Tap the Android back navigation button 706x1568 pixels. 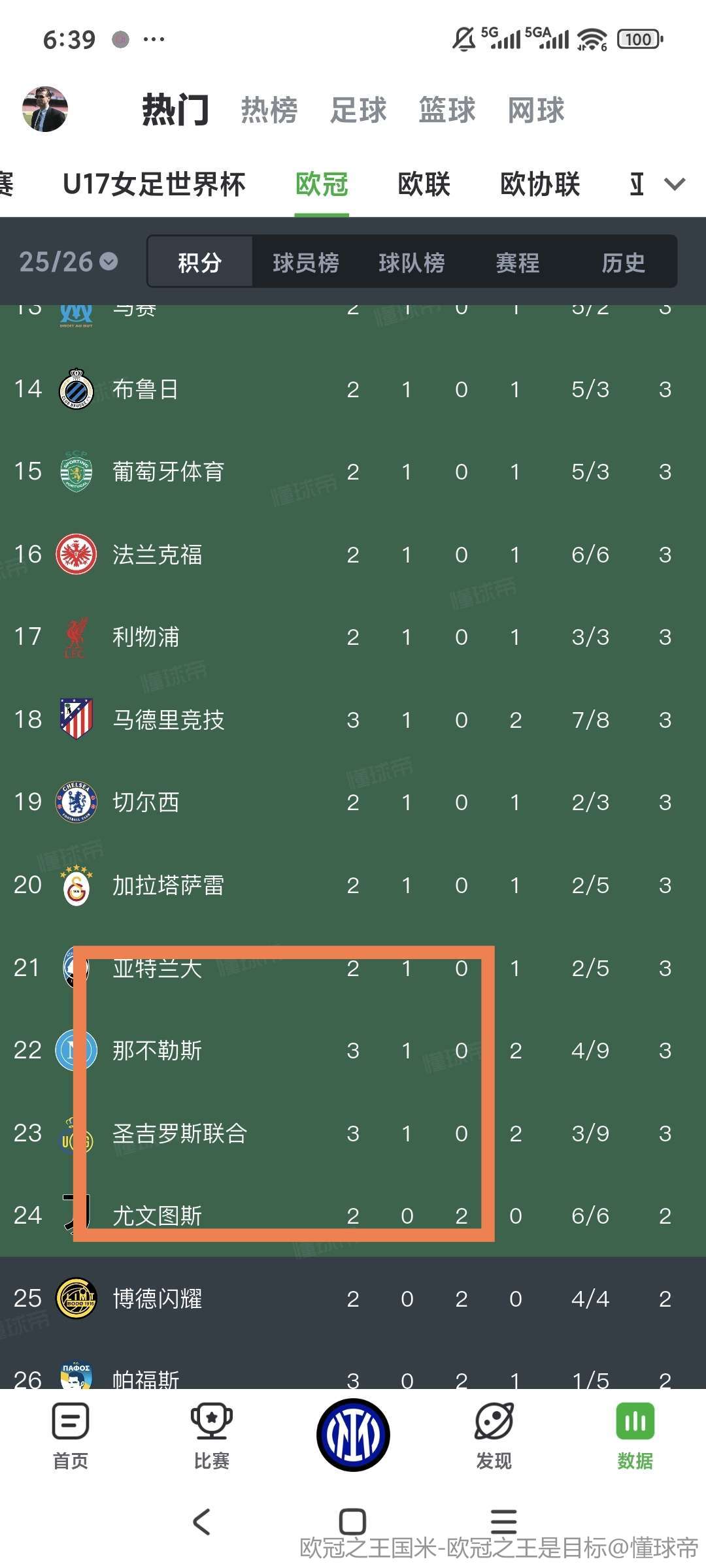202,1522
